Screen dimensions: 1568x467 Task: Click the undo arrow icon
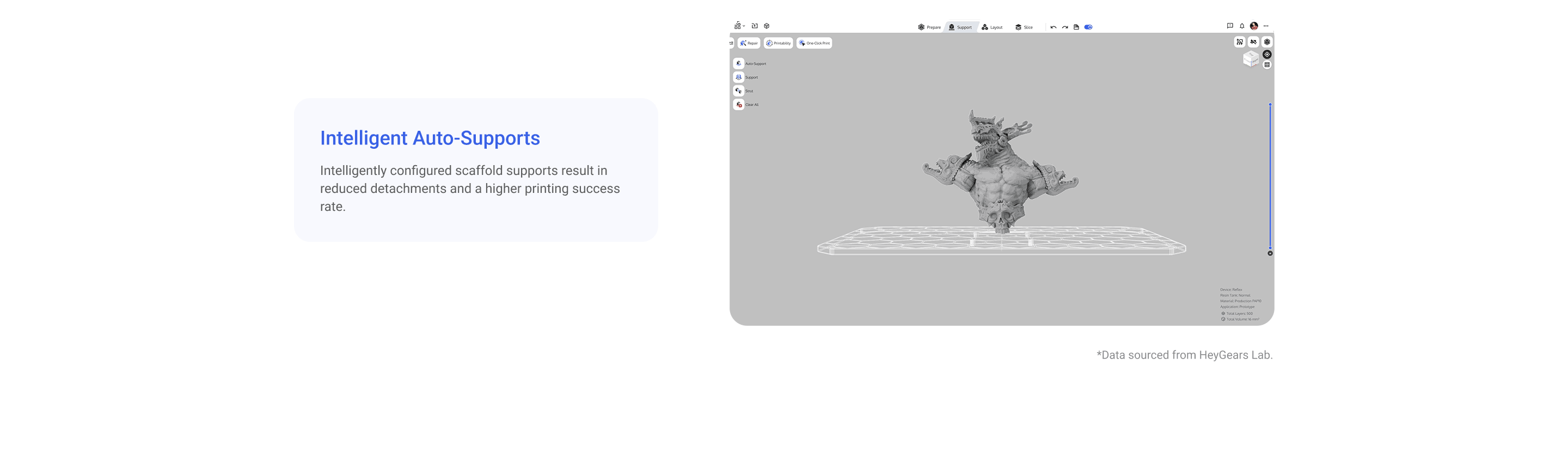tap(1053, 27)
